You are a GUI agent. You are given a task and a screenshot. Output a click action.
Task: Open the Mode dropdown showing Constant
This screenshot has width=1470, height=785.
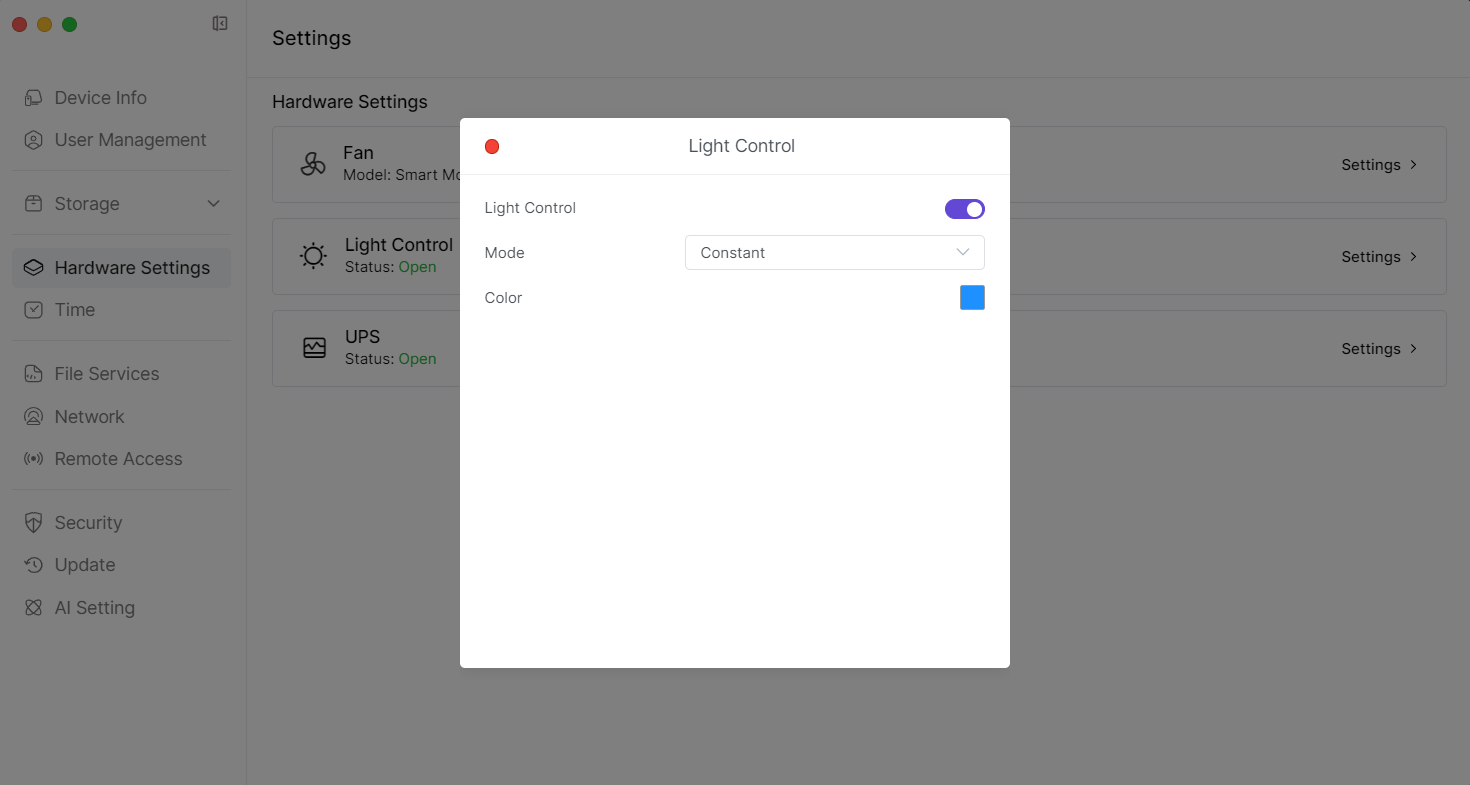[x=834, y=253]
